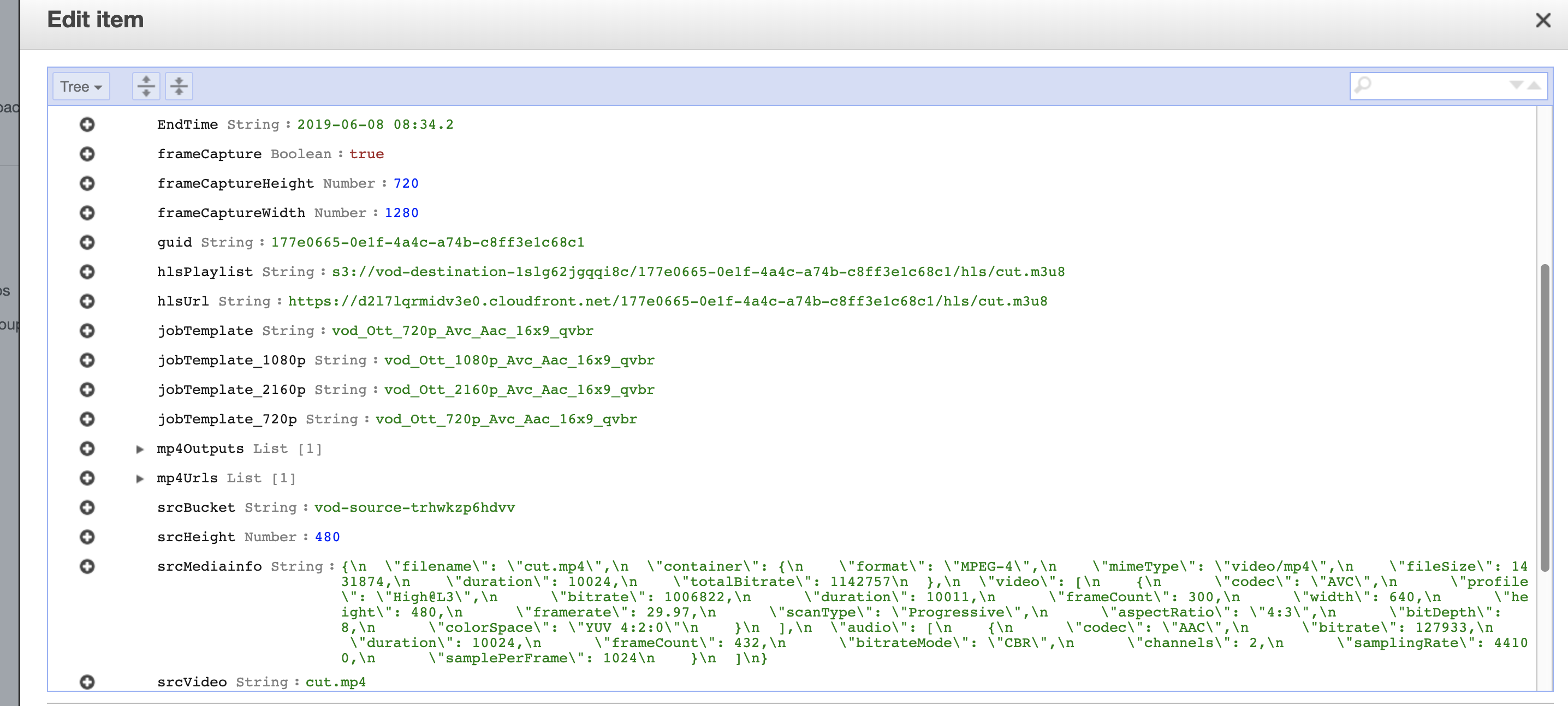Open the Tree view mode dropdown
Viewport: 1568px width, 706px height.
[x=81, y=86]
